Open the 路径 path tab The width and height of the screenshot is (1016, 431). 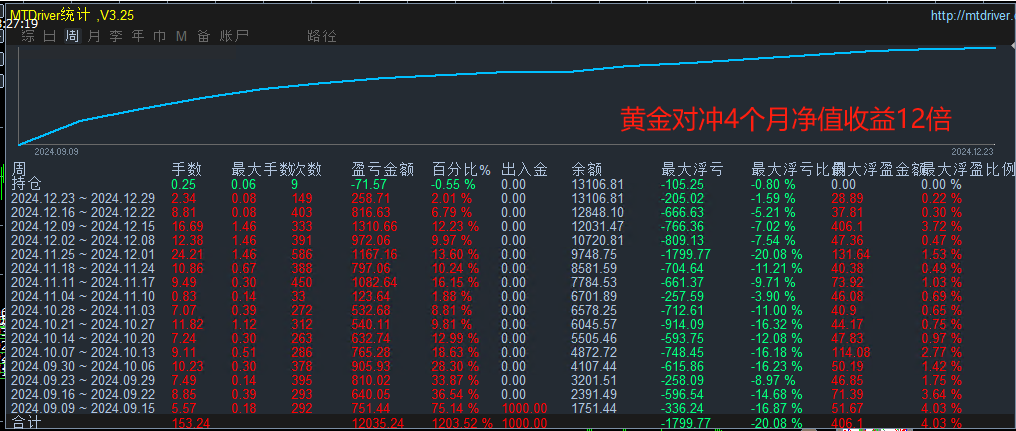click(x=321, y=36)
